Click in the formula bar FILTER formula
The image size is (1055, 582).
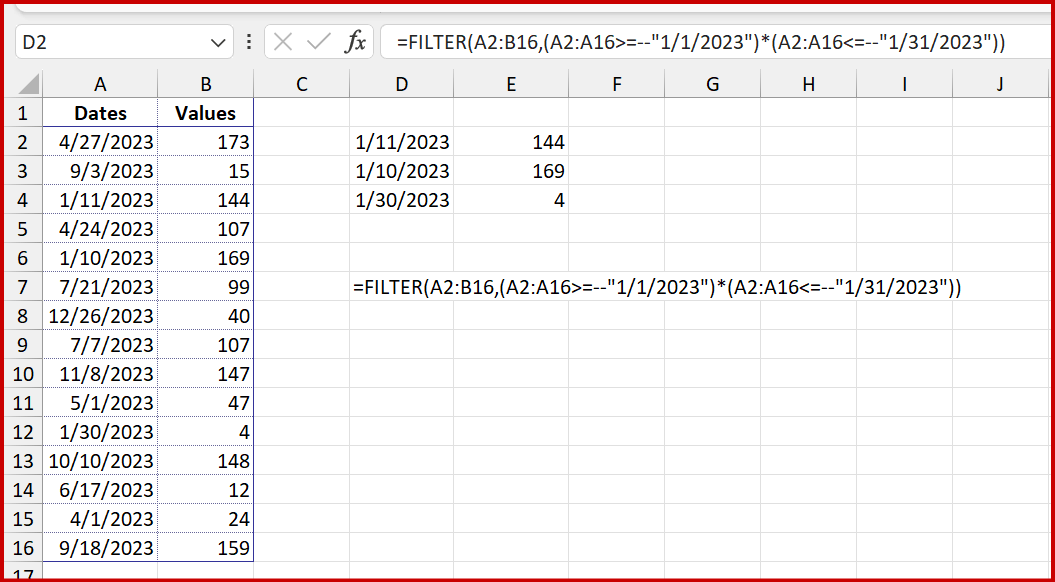click(701, 43)
